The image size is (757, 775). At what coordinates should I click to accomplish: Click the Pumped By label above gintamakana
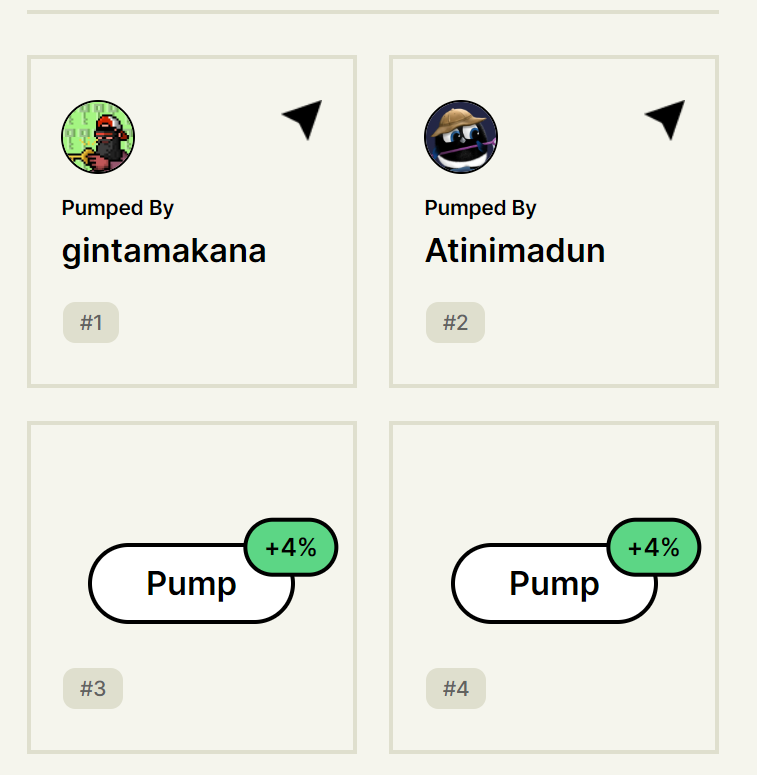[x=118, y=208]
